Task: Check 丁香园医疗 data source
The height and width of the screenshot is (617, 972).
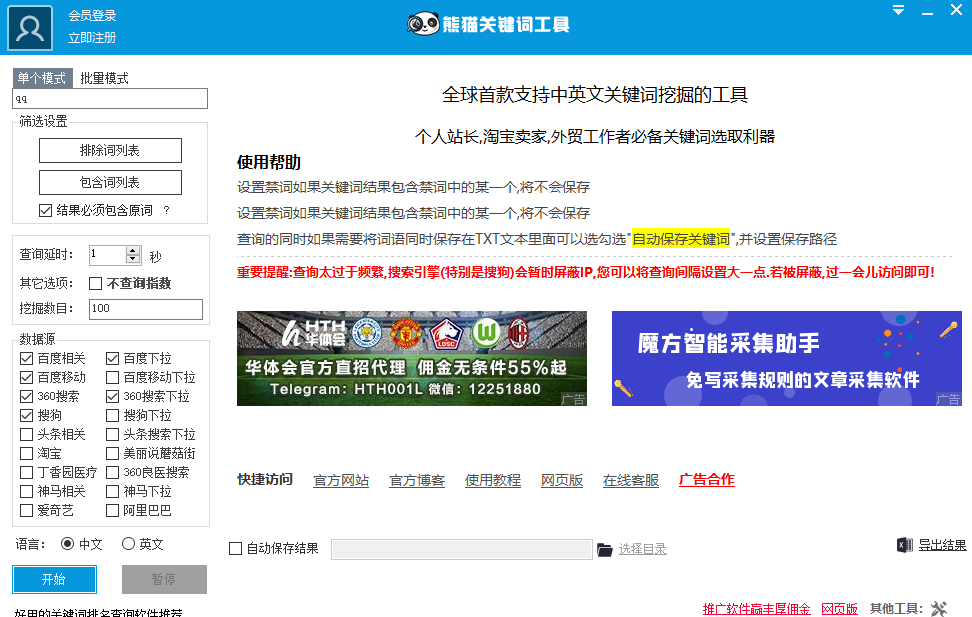Action: click(x=26, y=473)
